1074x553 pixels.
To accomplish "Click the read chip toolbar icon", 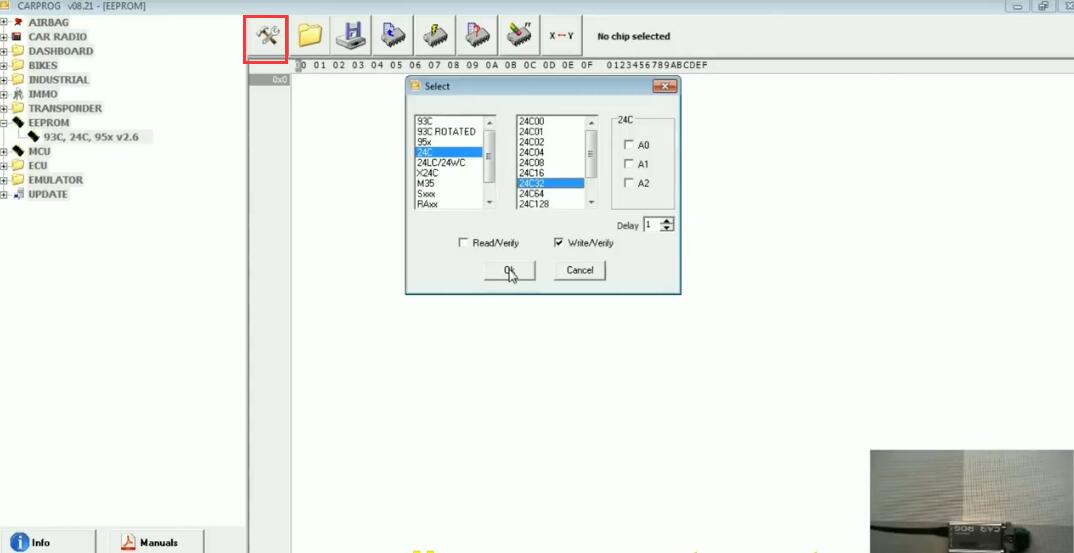I will (393, 36).
